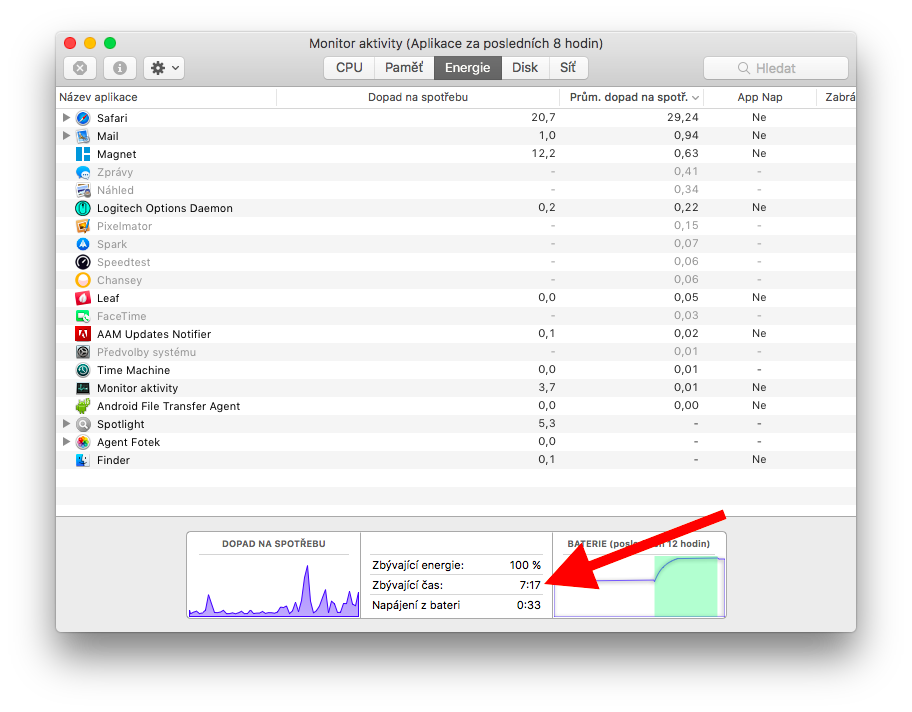The image size is (912, 712).
Task: Zoom the window with green button
Action: coord(110,43)
